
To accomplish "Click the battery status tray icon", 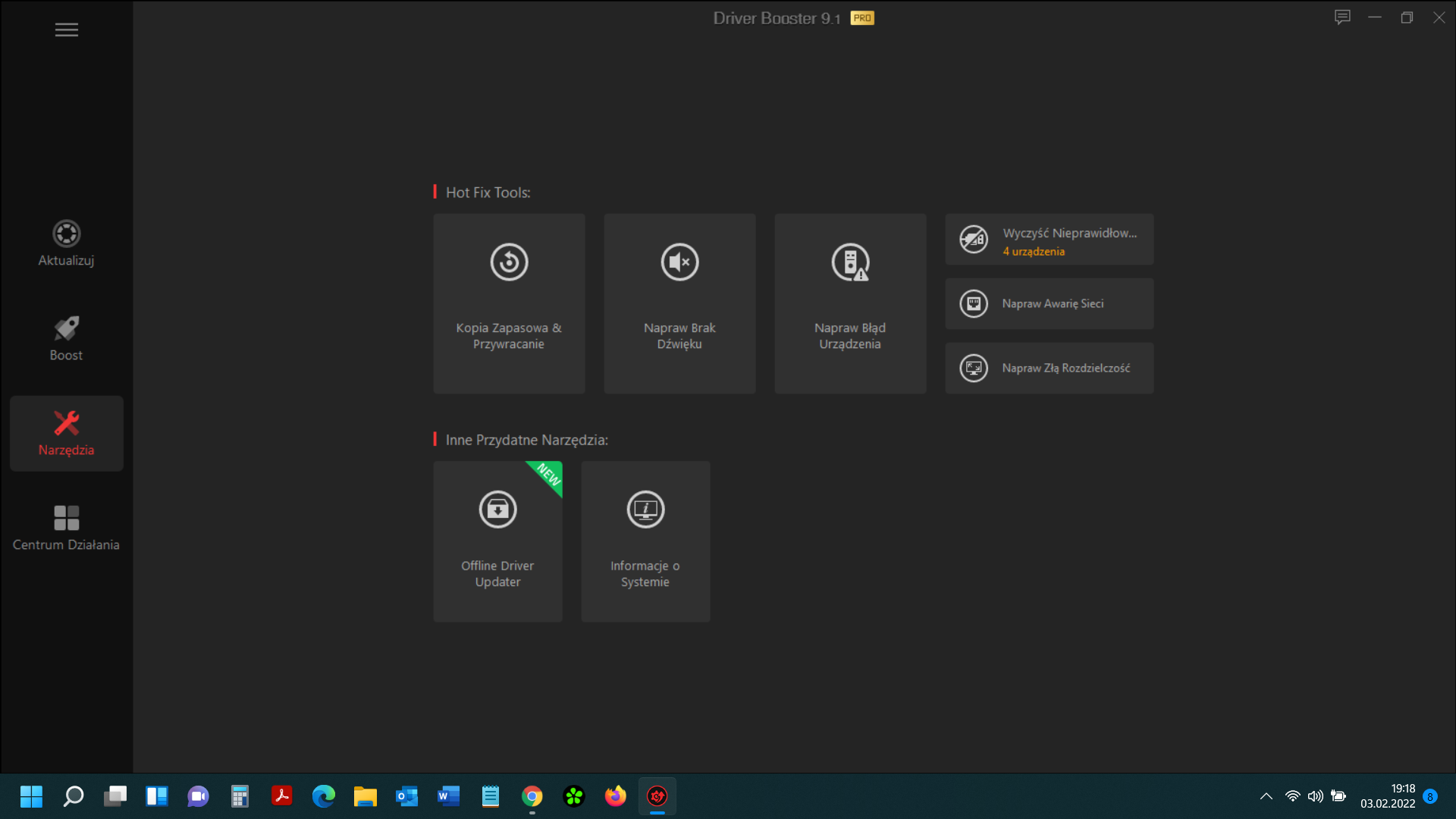I will pyautogui.click(x=1338, y=796).
